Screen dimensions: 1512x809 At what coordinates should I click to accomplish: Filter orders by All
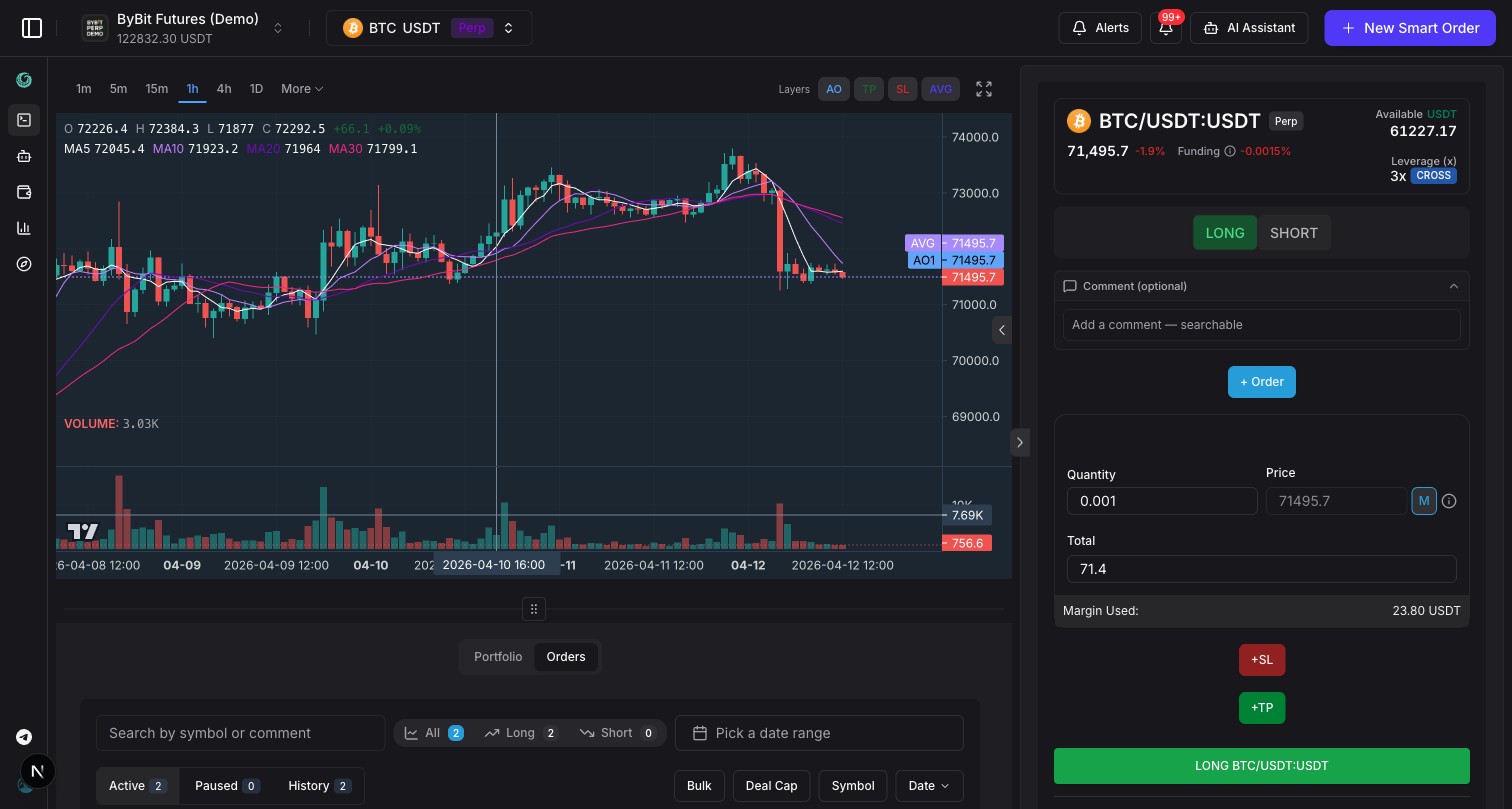point(434,733)
